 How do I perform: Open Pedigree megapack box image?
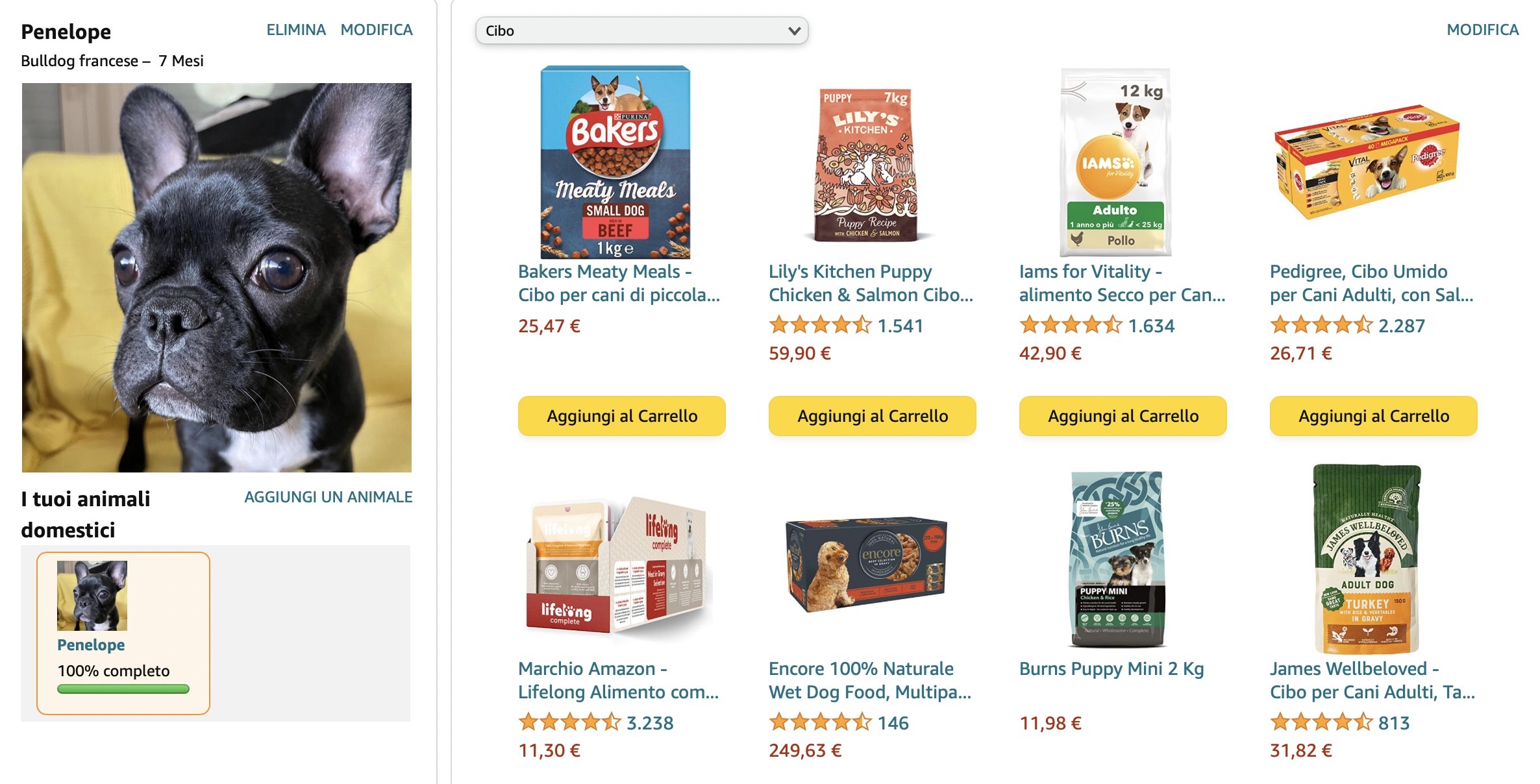[x=1367, y=162]
